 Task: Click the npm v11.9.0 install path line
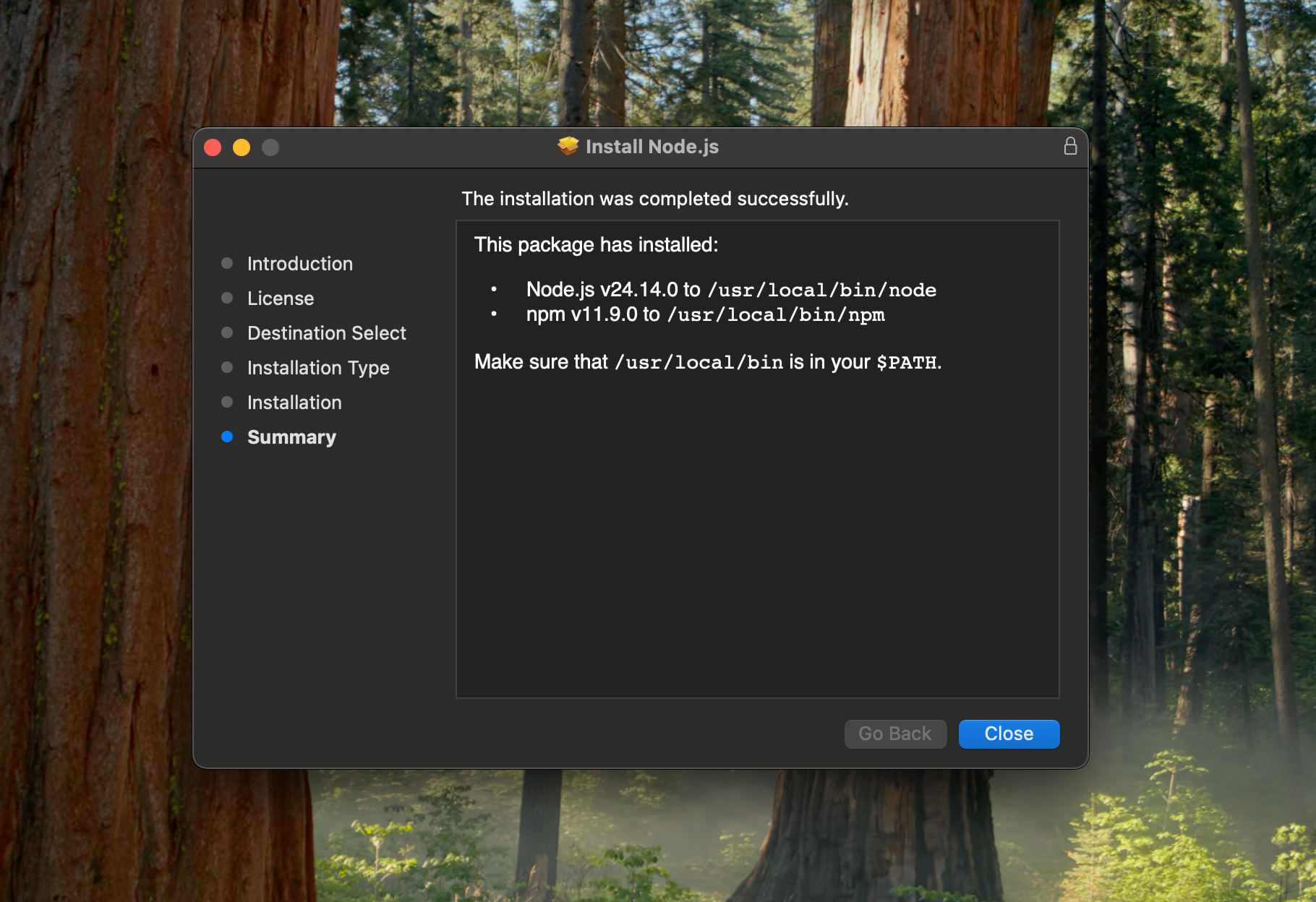706,314
